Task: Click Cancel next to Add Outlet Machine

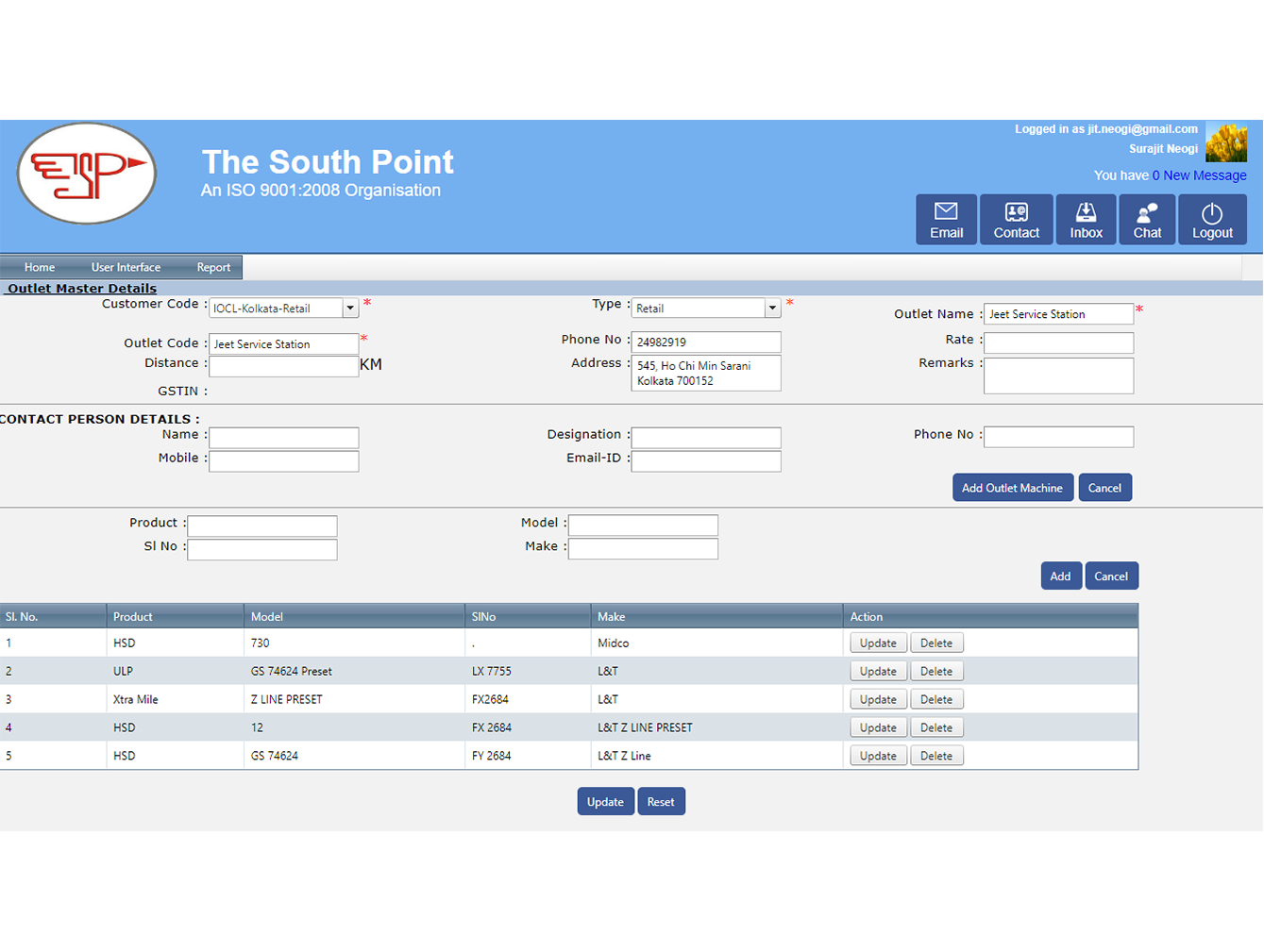Action: coord(1104,488)
